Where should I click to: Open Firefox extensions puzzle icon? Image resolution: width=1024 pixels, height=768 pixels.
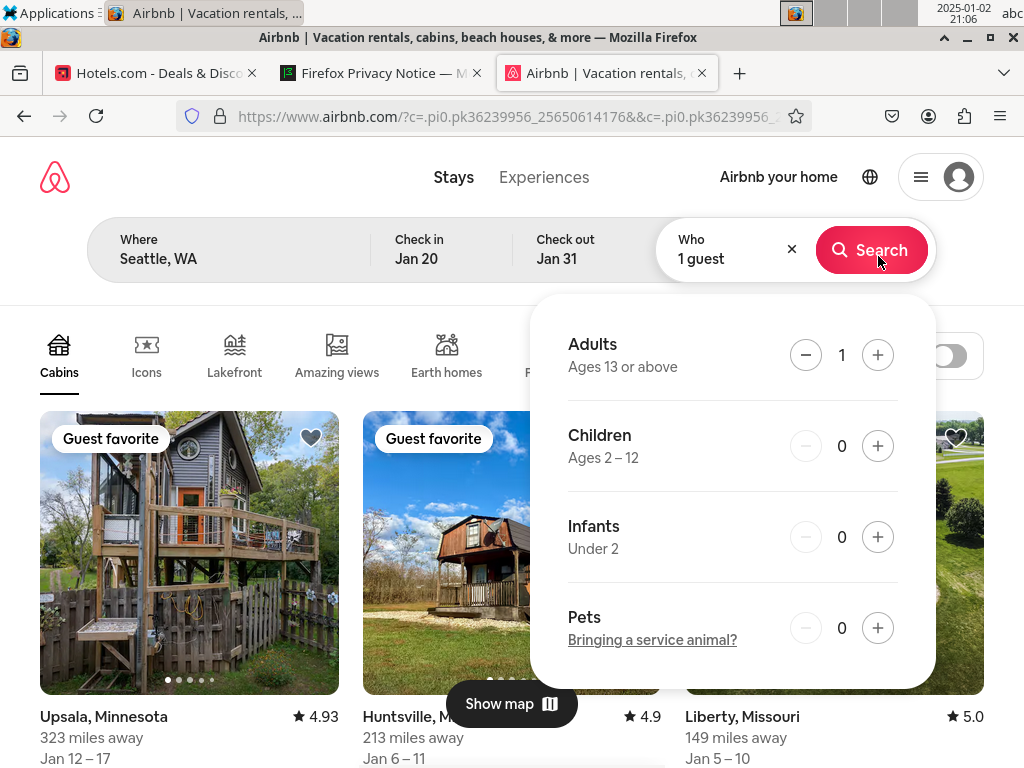click(964, 116)
